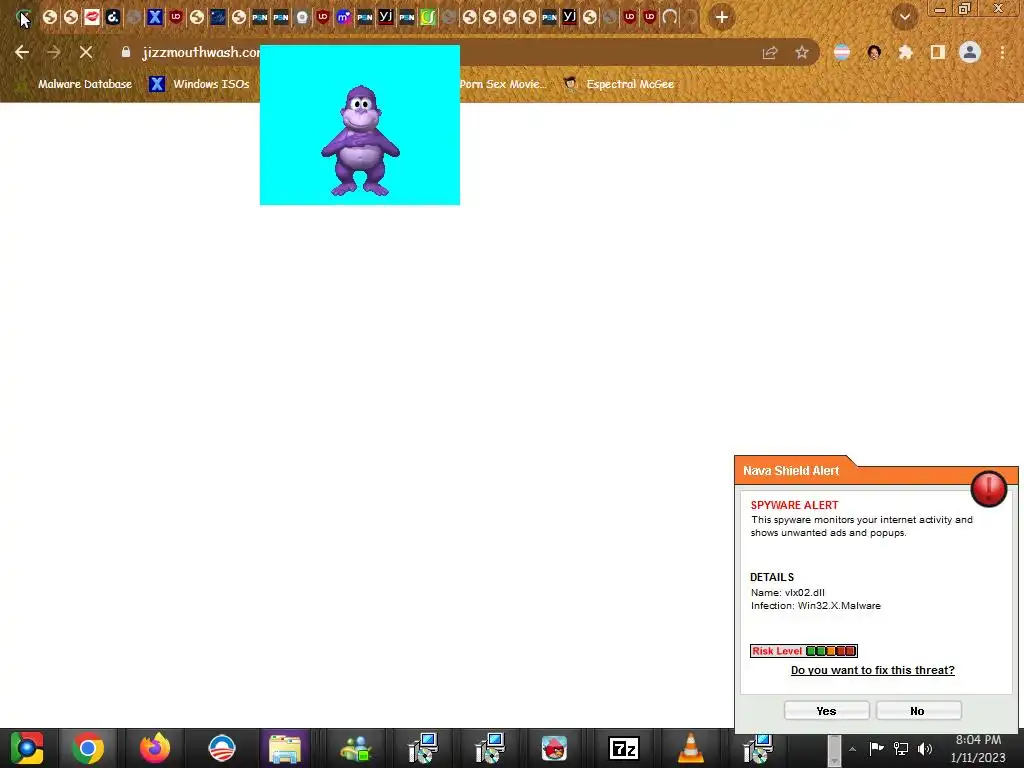Image resolution: width=1024 pixels, height=768 pixels.
Task: Click Yes on the Nava Shield Alert
Action: [826, 711]
